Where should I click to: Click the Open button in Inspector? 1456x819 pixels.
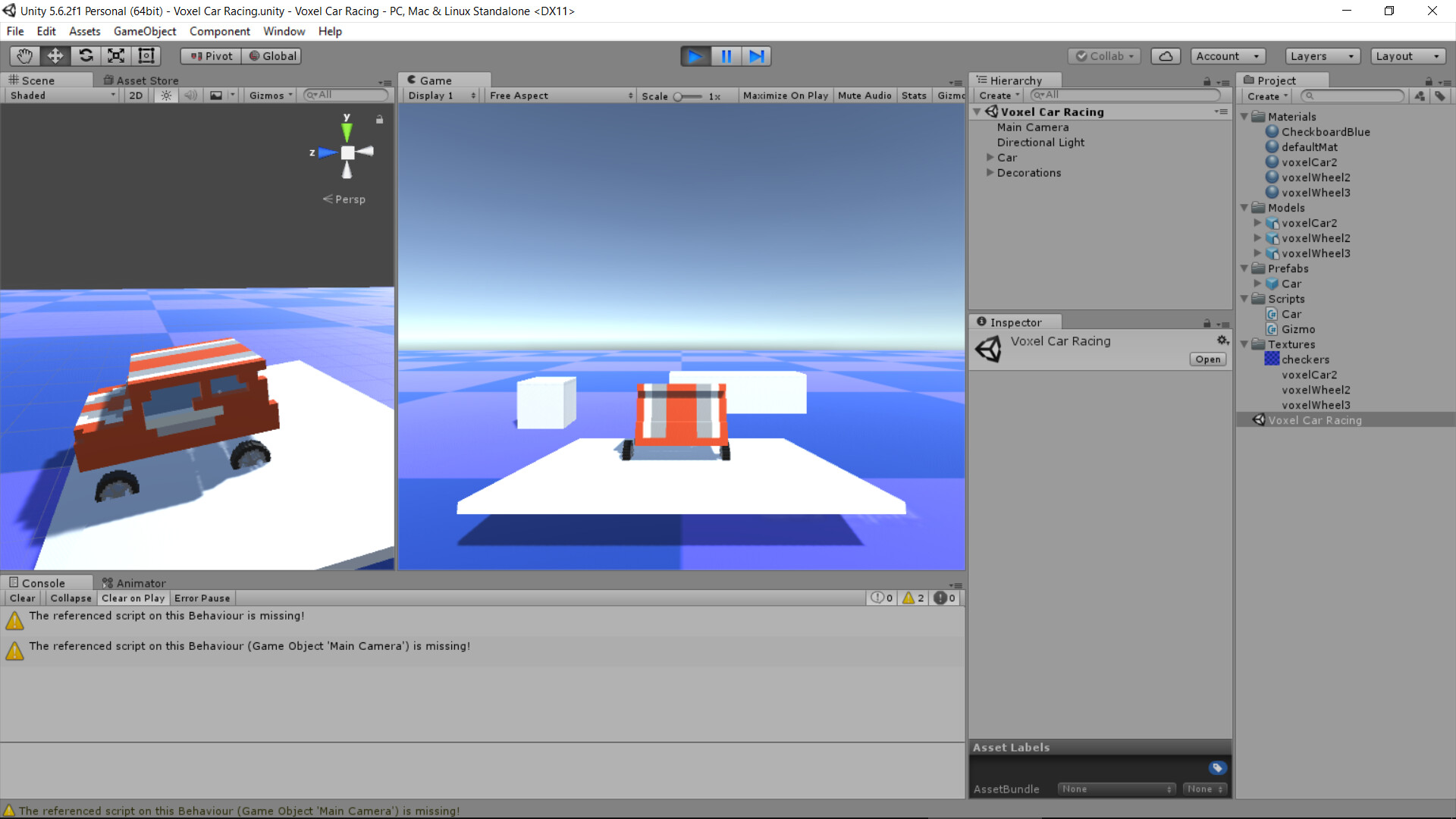coord(1207,359)
